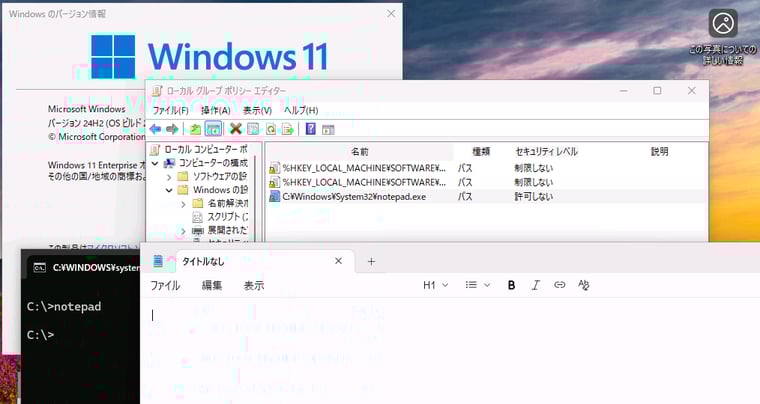760x404 pixels.
Task: Expand the 展開された tree node
Action: coord(183,232)
